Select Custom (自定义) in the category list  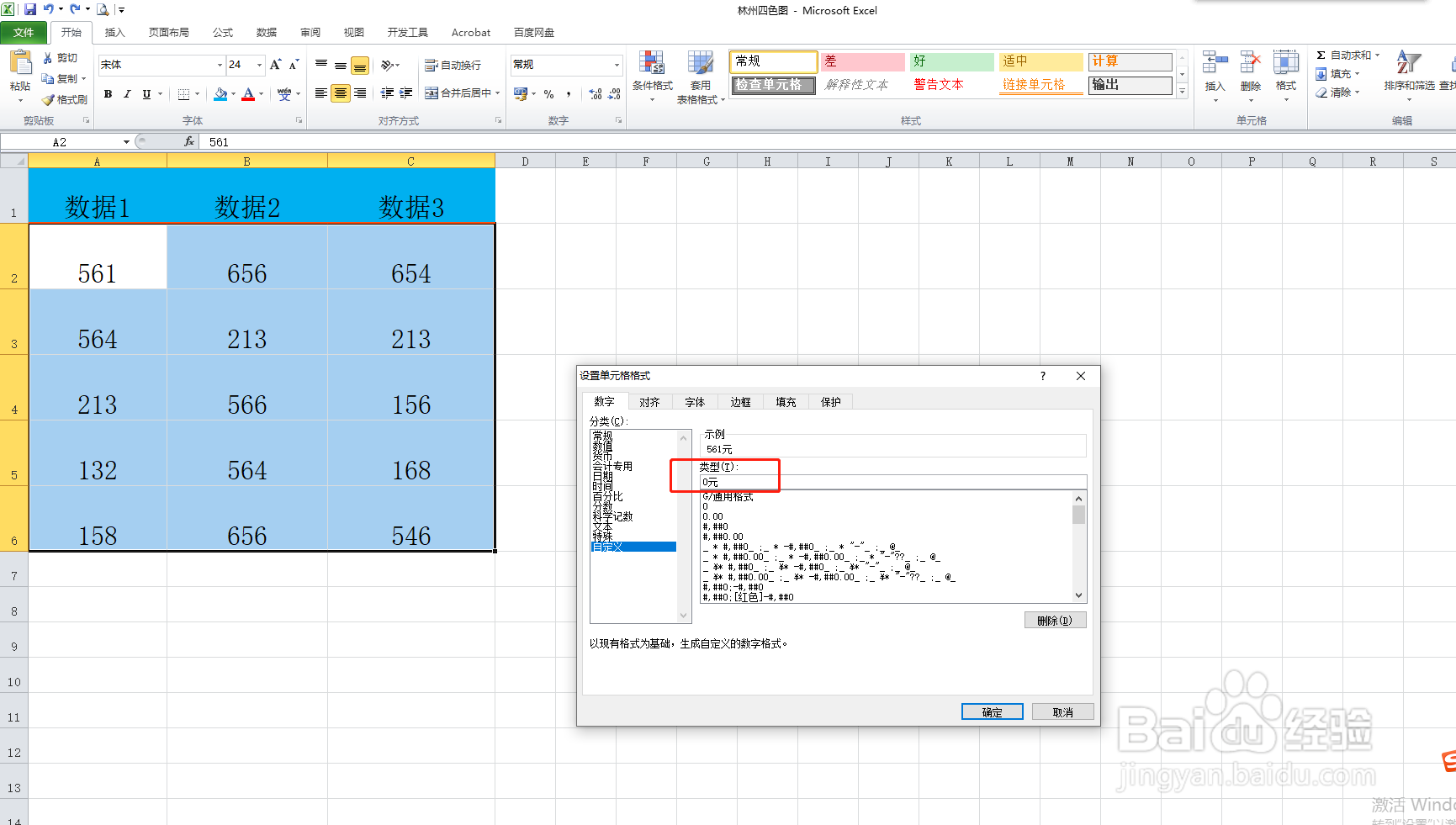pos(633,547)
